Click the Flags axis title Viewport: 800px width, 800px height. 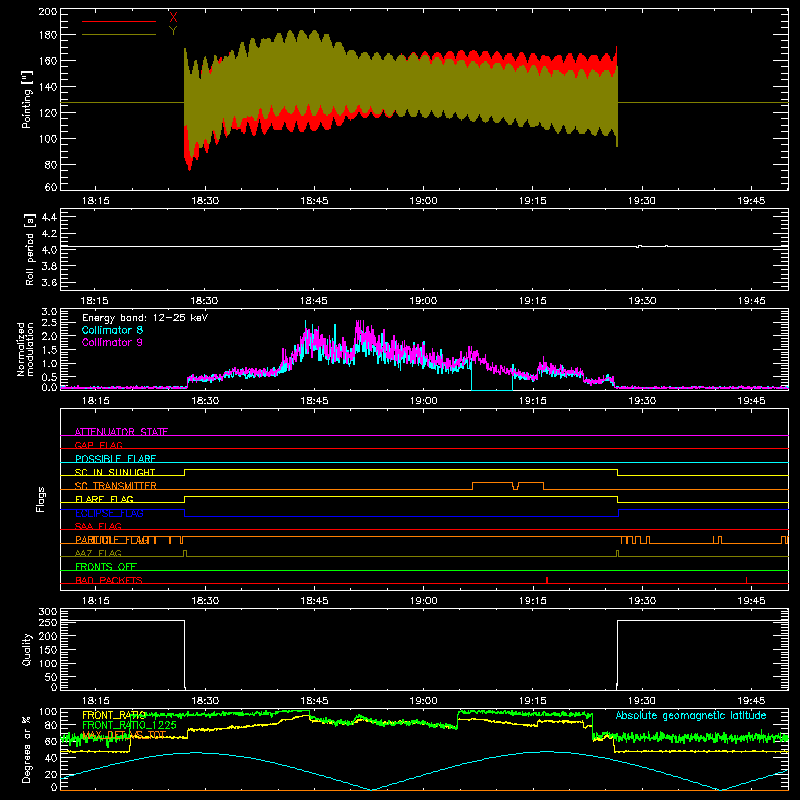[41, 499]
